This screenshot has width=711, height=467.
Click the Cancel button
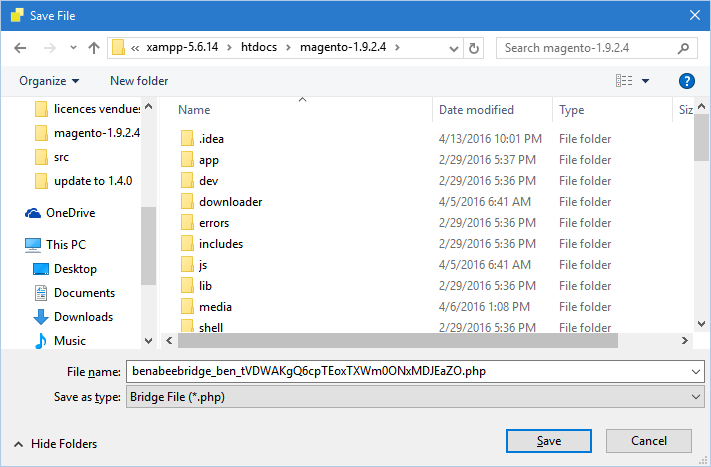(648, 441)
